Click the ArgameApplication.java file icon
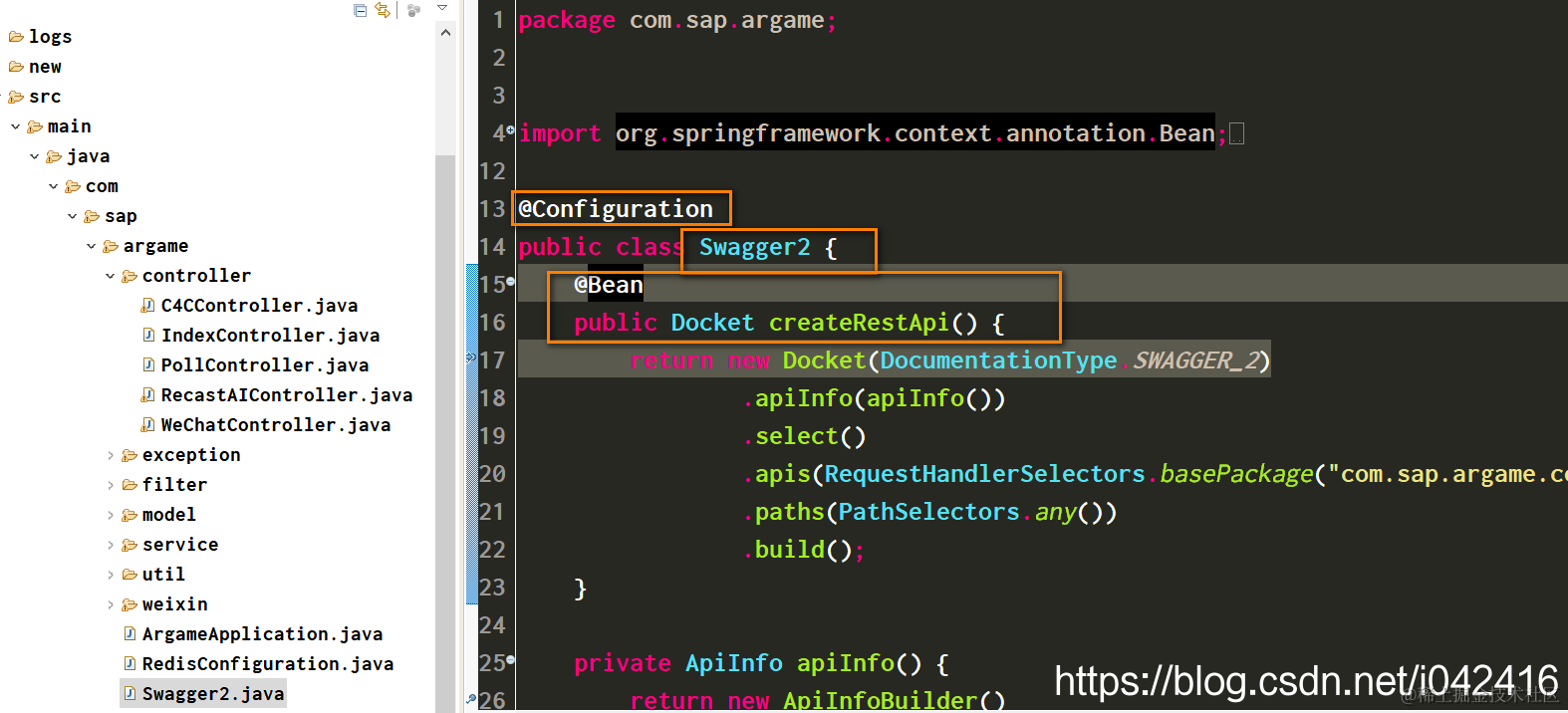1568x713 pixels. tap(130, 633)
